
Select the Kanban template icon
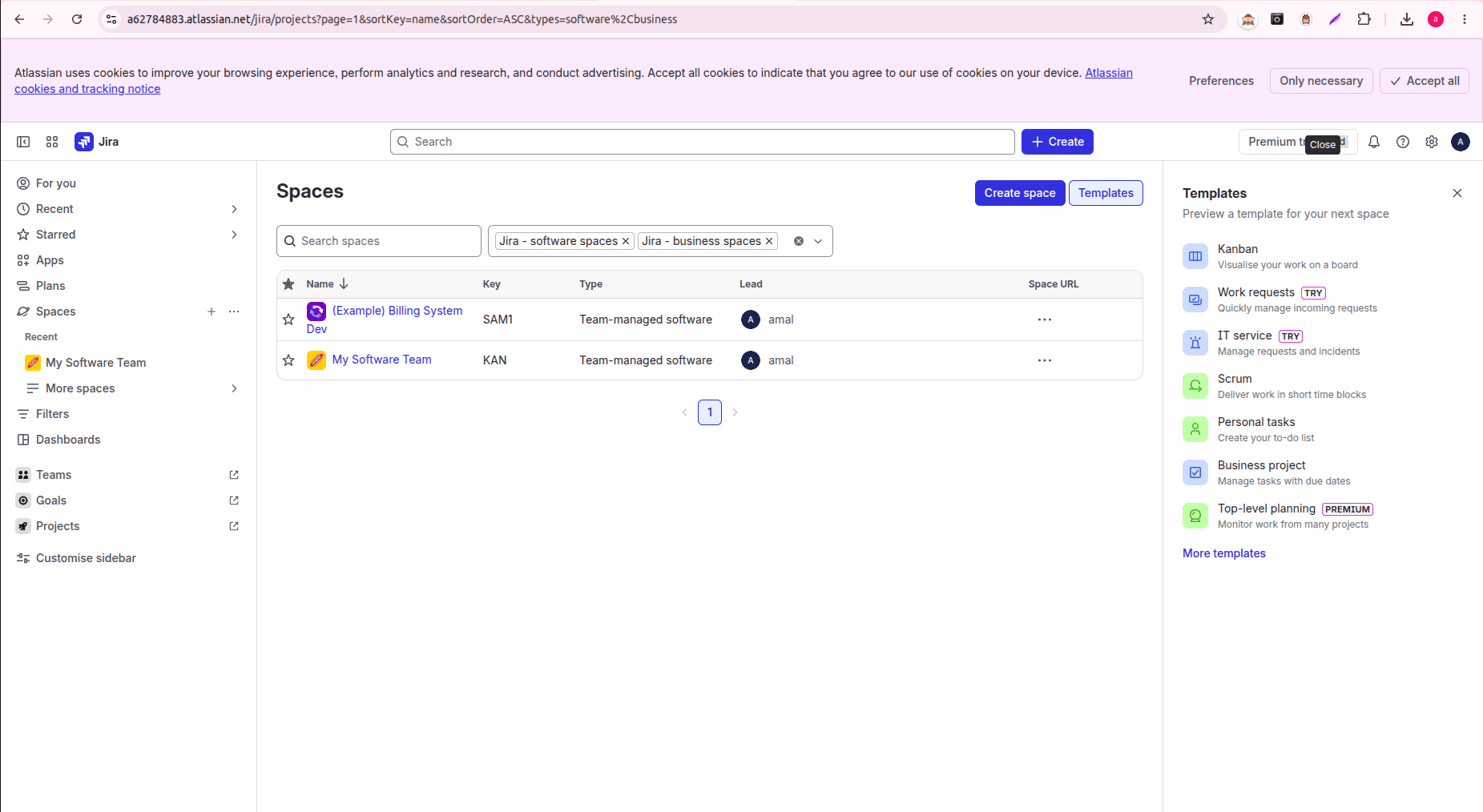pos(1195,256)
